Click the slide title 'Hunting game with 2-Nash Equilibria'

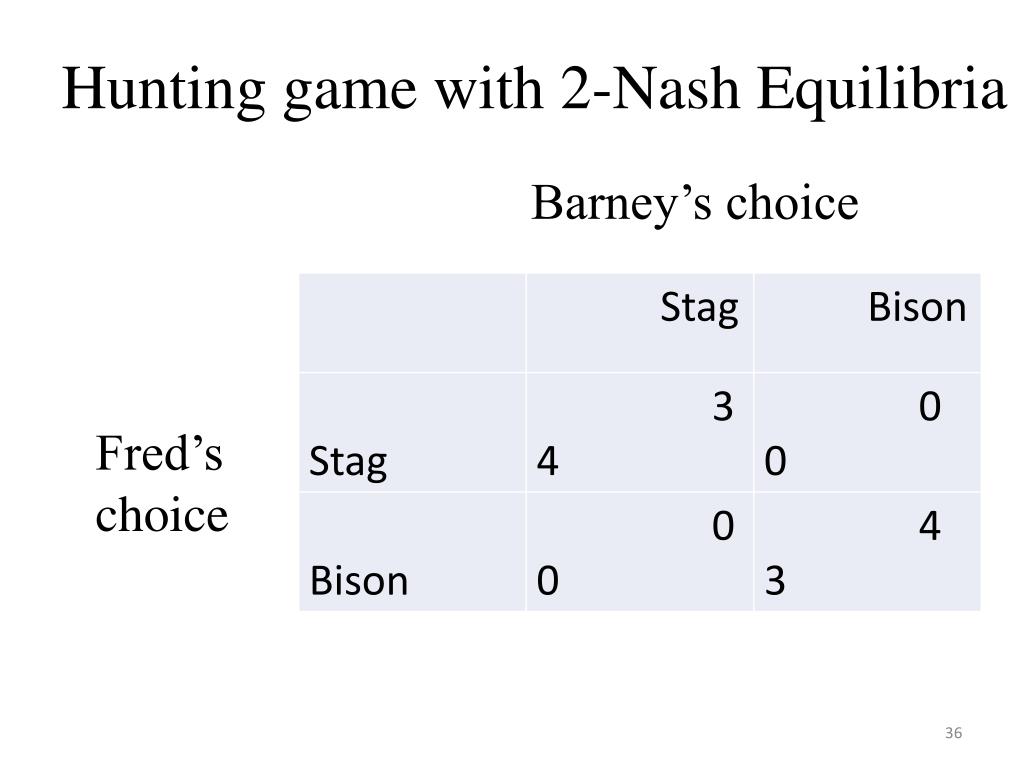click(x=534, y=90)
